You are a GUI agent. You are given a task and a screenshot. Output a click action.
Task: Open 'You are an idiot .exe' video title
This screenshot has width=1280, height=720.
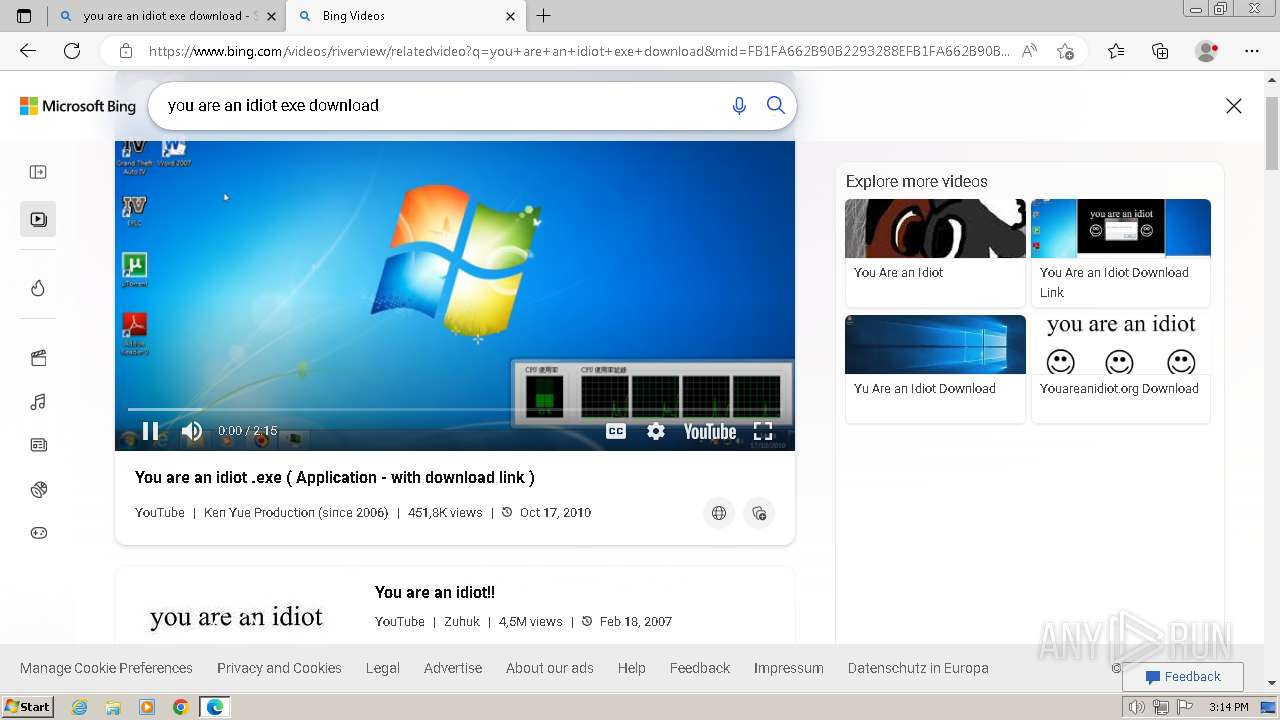pyautogui.click(x=335, y=477)
